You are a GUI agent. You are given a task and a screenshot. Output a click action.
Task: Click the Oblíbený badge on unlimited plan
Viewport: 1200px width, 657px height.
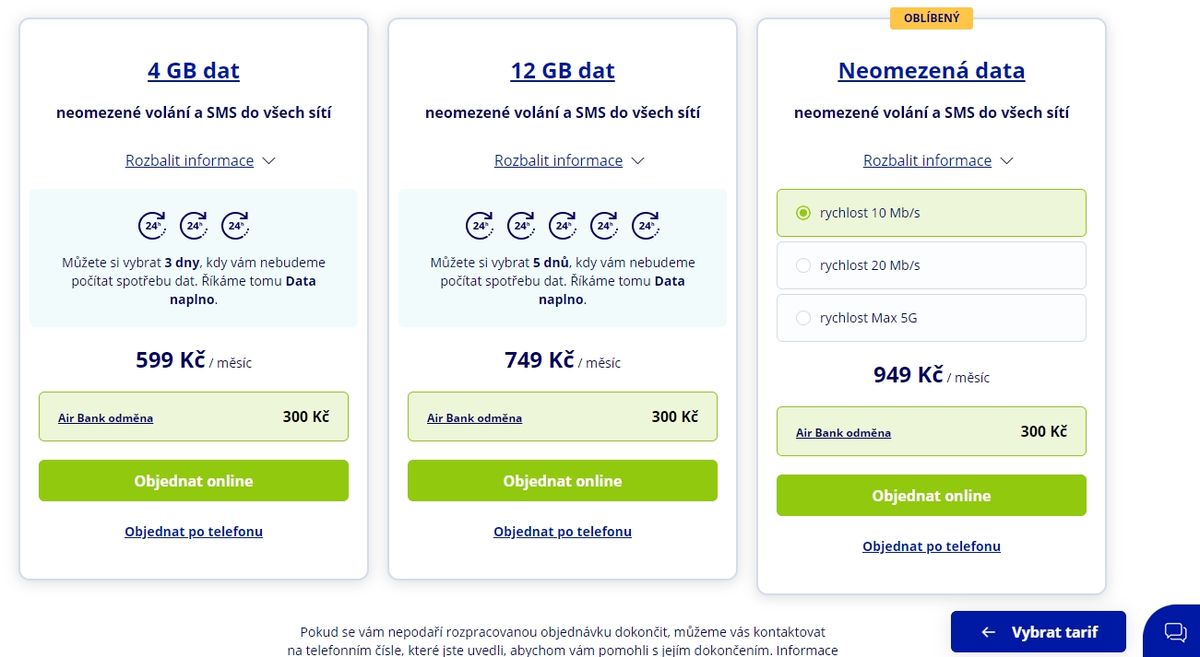931,18
